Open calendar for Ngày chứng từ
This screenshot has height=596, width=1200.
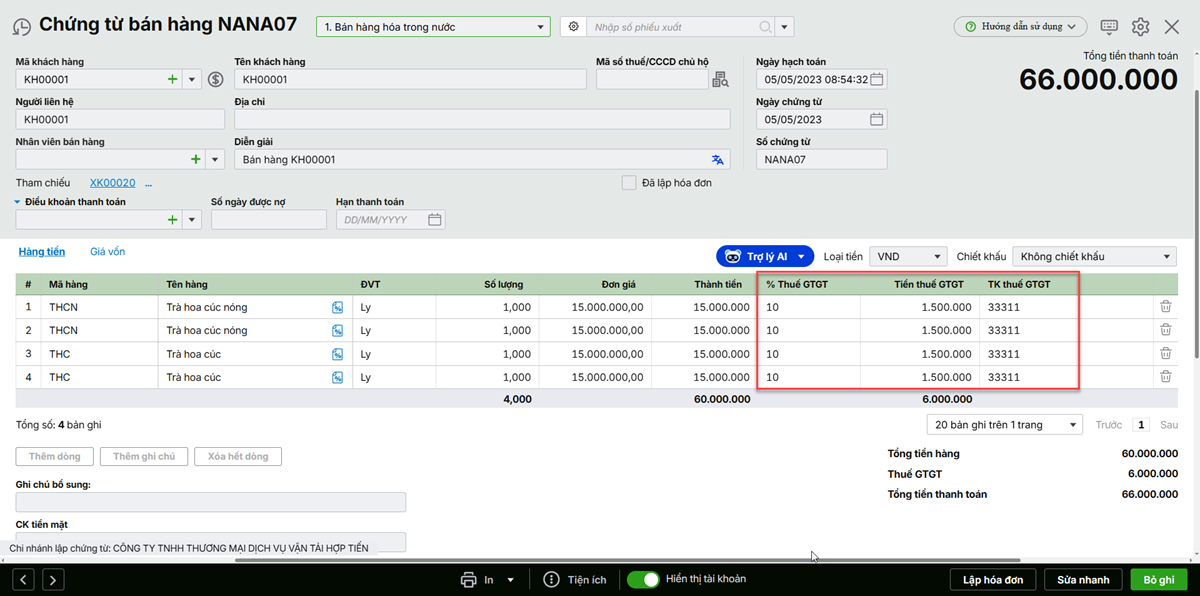876,120
